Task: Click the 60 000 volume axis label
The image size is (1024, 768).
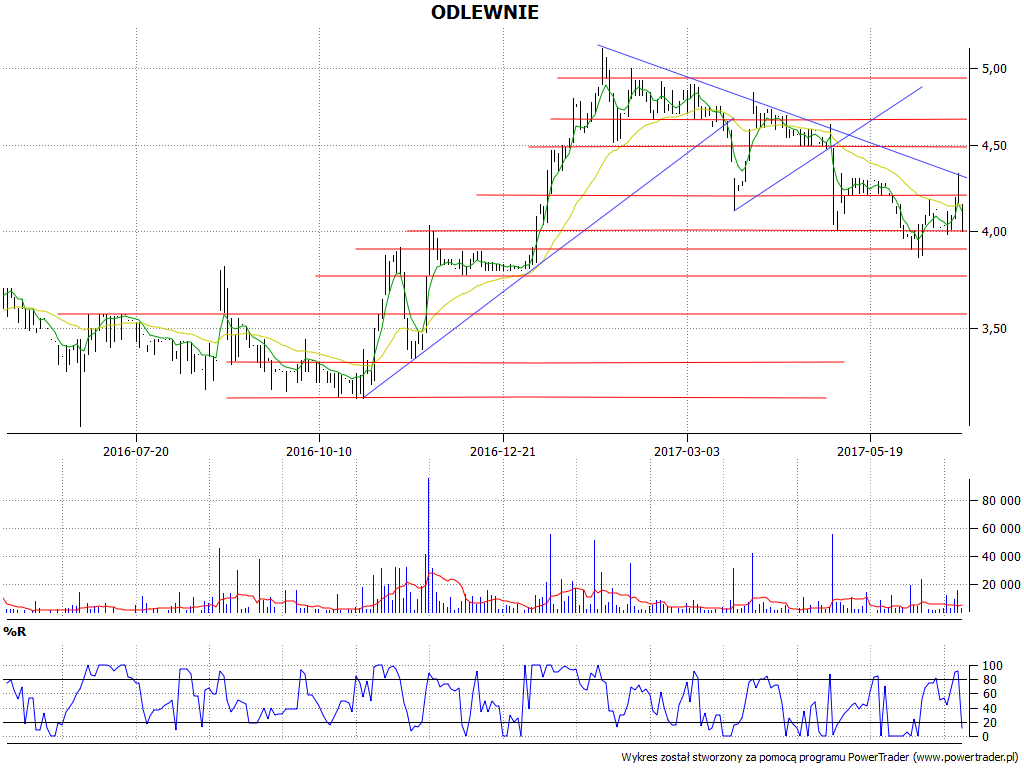Action: 1000,529
